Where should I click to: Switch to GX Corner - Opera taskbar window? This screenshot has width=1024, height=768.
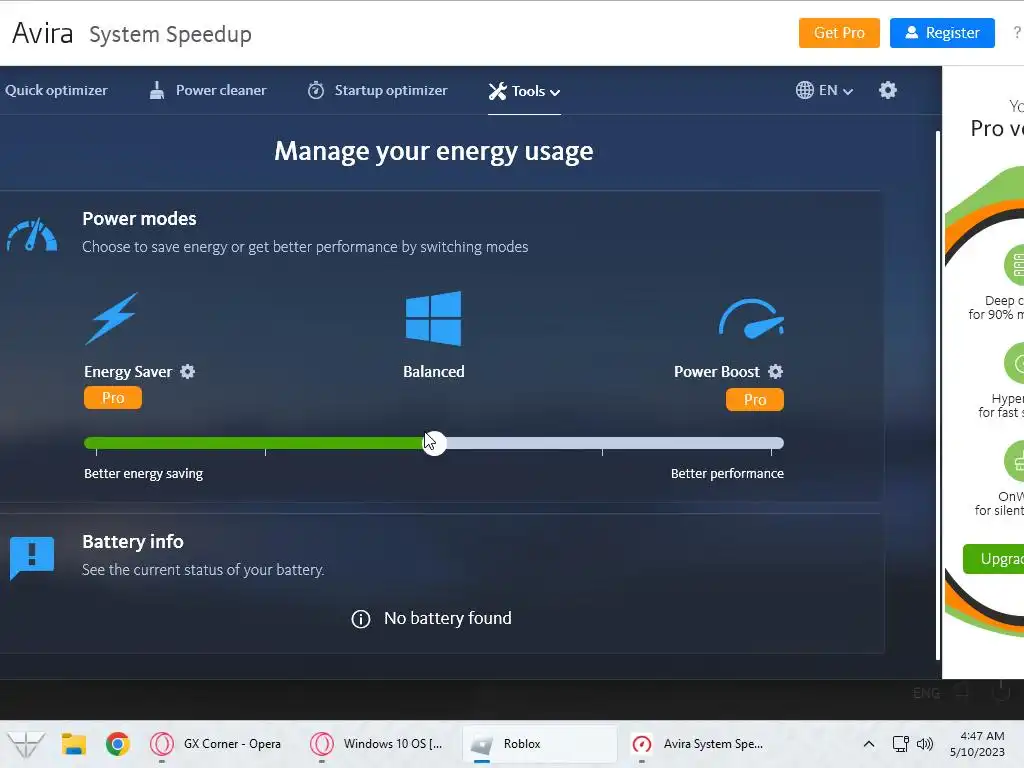coord(216,744)
